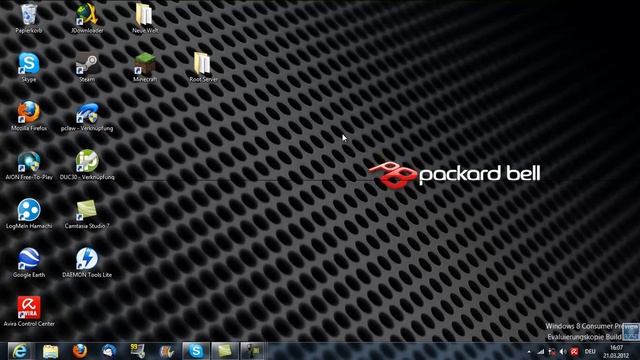
Task: Switch to the Skype window in taskbar
Action: click(196, 351)
